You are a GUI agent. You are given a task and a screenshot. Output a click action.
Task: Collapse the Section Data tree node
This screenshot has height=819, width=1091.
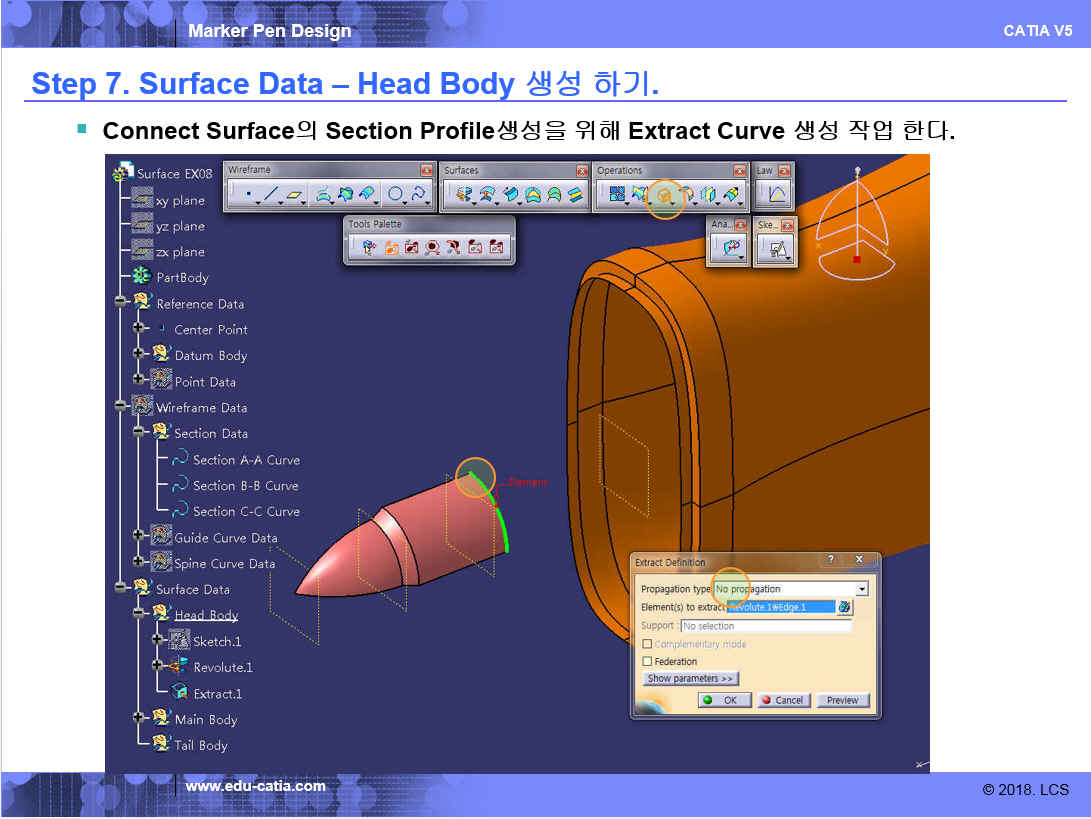(x=139, y=432)
